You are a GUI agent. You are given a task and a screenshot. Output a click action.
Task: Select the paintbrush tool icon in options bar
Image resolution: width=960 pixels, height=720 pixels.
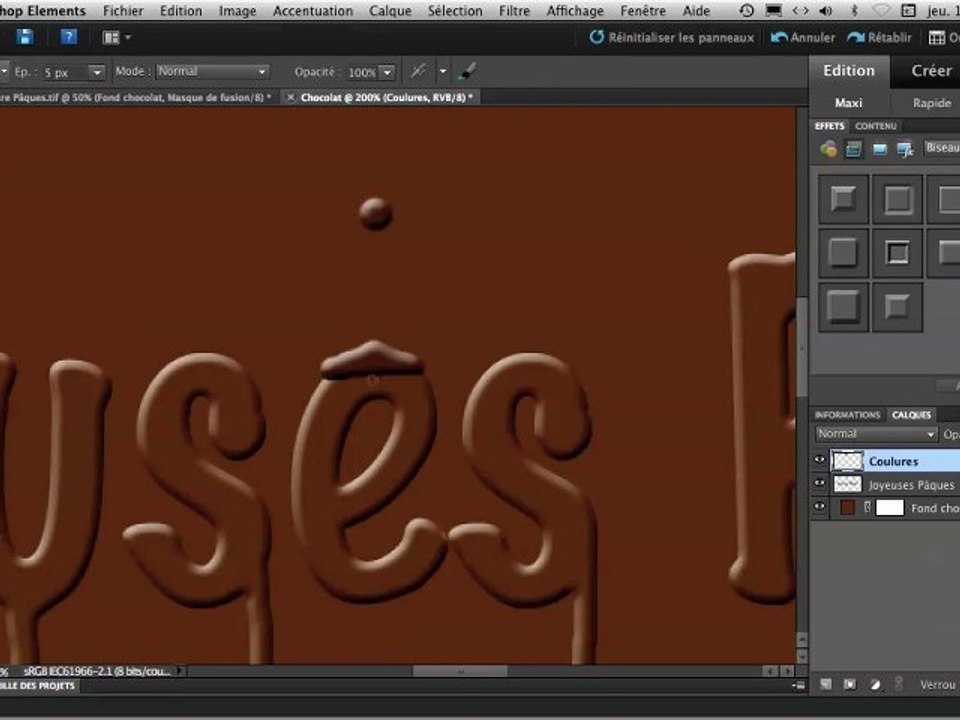(x=467, y=72)
